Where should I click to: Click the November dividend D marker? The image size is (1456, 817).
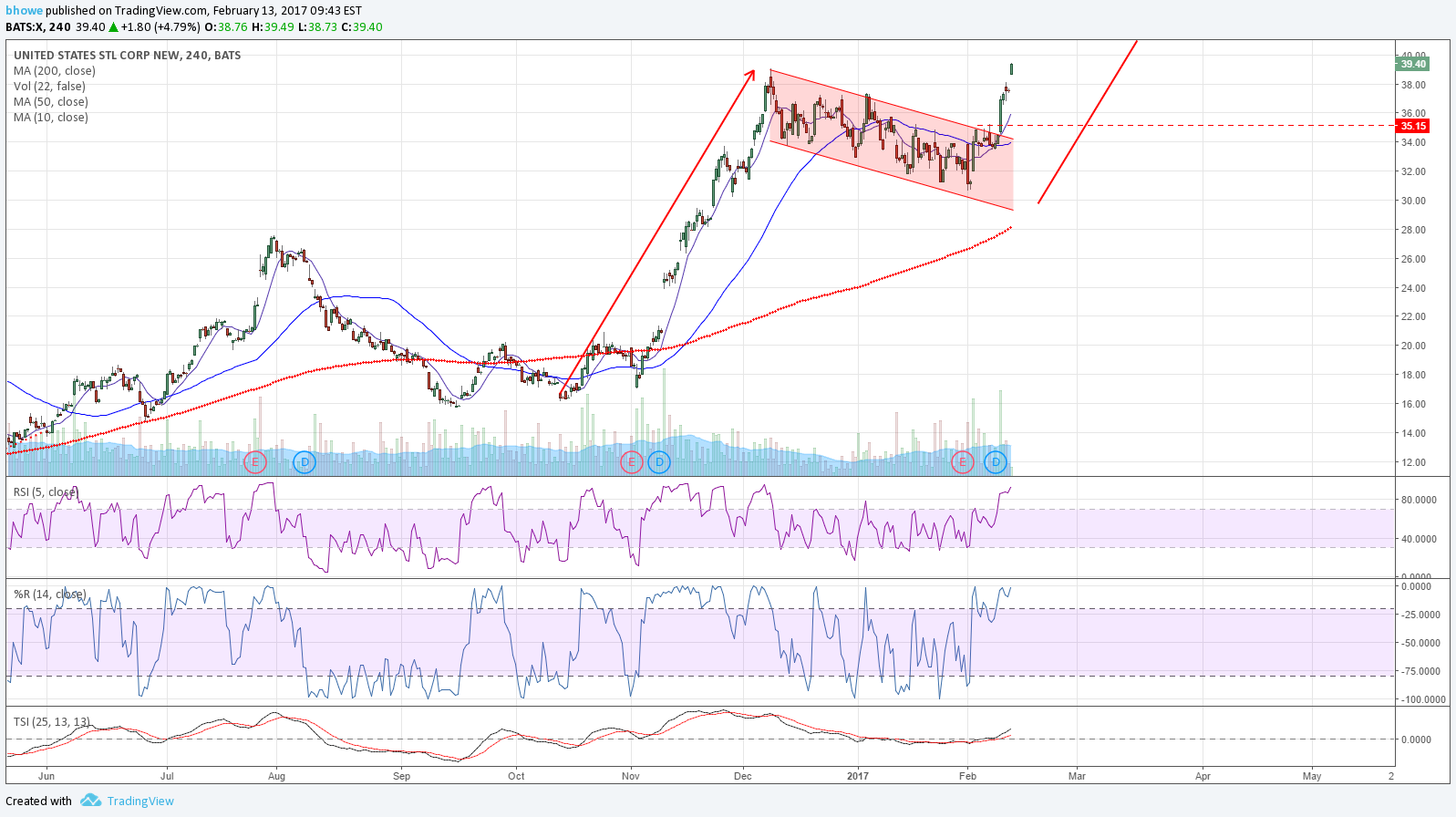click(659, 462)
